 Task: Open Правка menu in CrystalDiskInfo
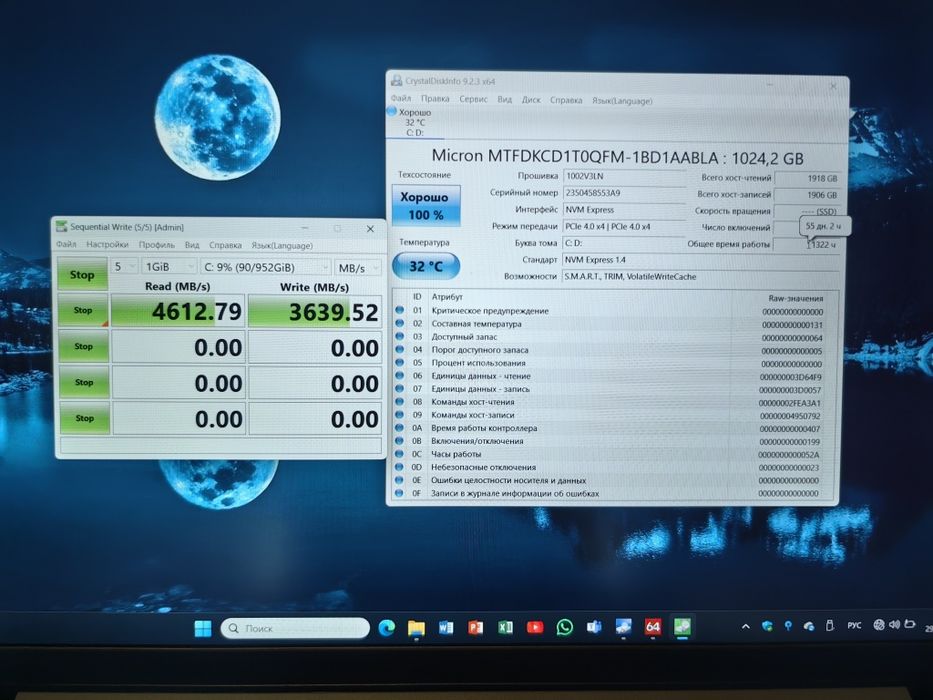pos(435,98)
